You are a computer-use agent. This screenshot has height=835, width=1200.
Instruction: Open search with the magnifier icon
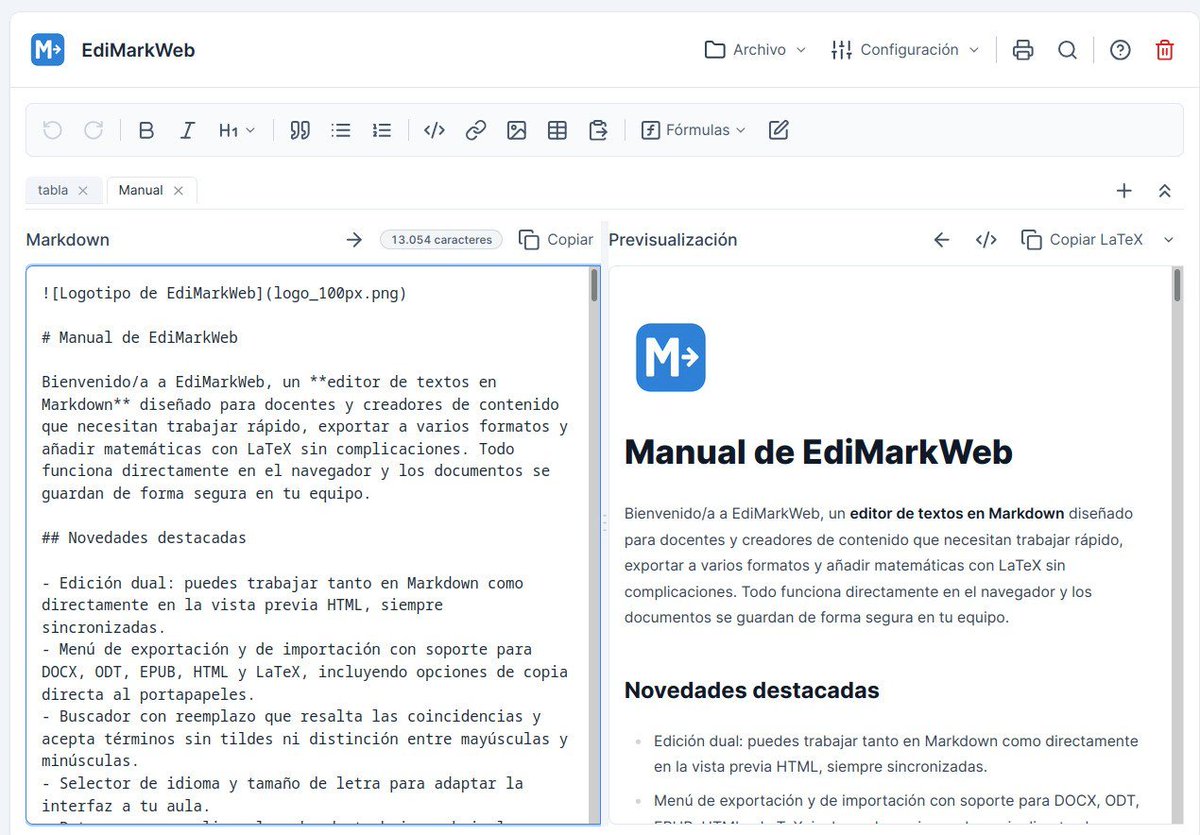[1067, 49]
